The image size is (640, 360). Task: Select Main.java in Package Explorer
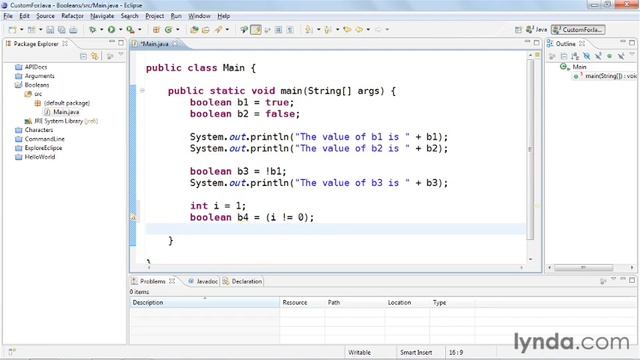coord(66,112)
